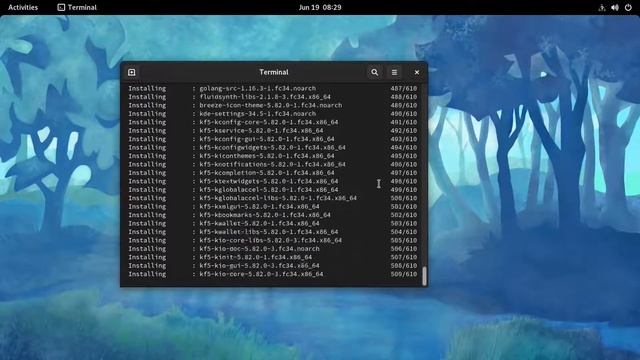Click the kf5-kio-core-libs package line
This screenshot has height=360, width=640.
coord(273,240)
